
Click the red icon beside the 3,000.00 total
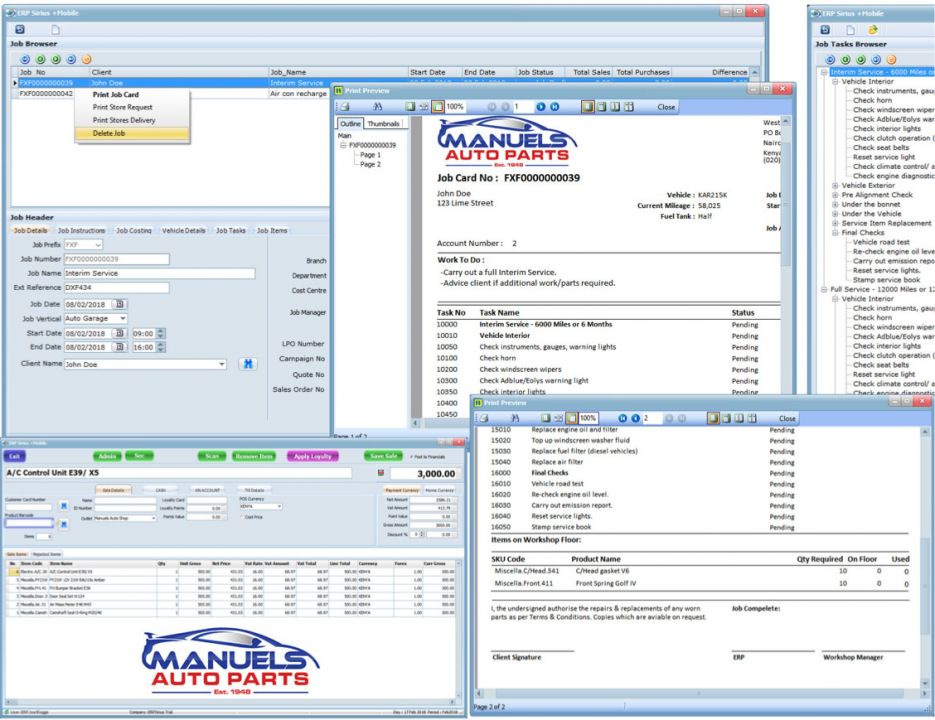[x=381, y=473]
